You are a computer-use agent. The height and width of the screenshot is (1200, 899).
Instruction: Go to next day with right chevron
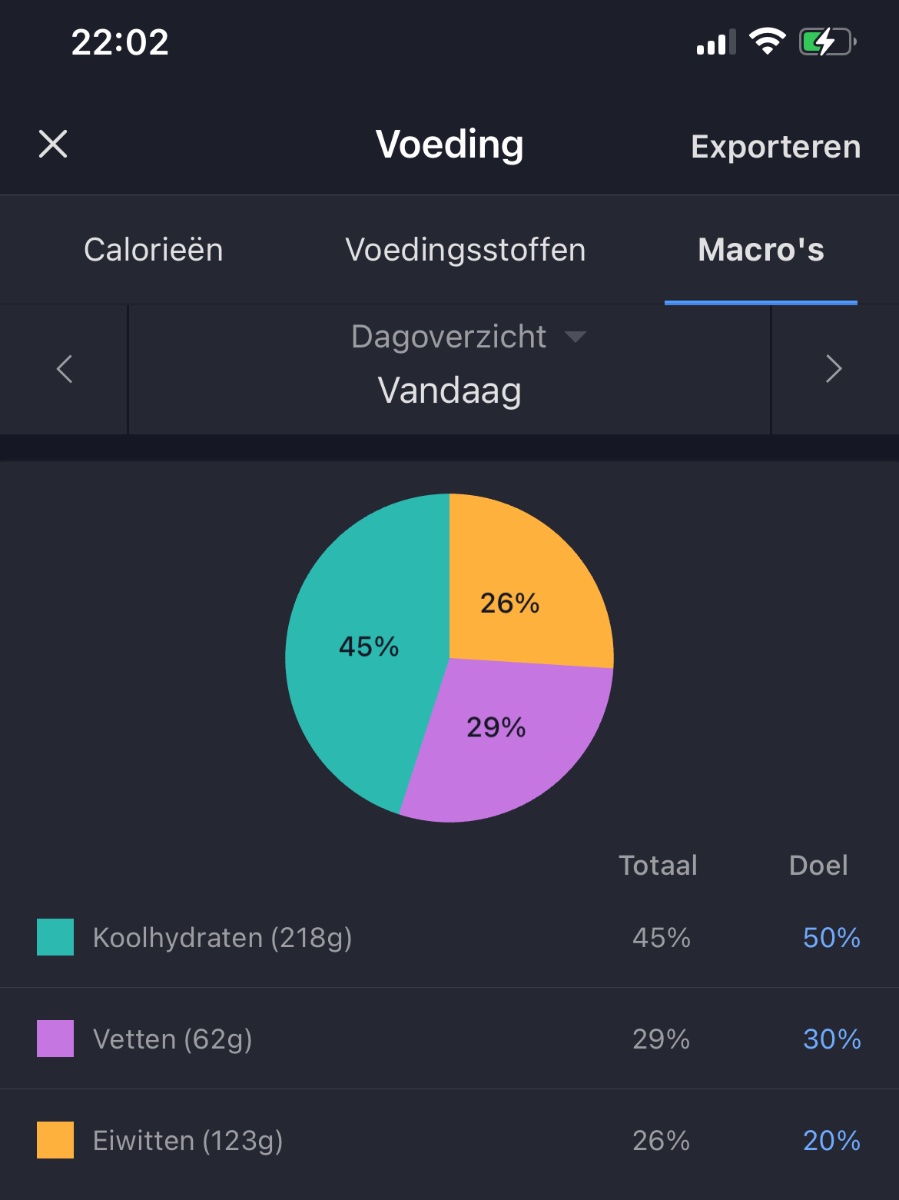point(833,370)
